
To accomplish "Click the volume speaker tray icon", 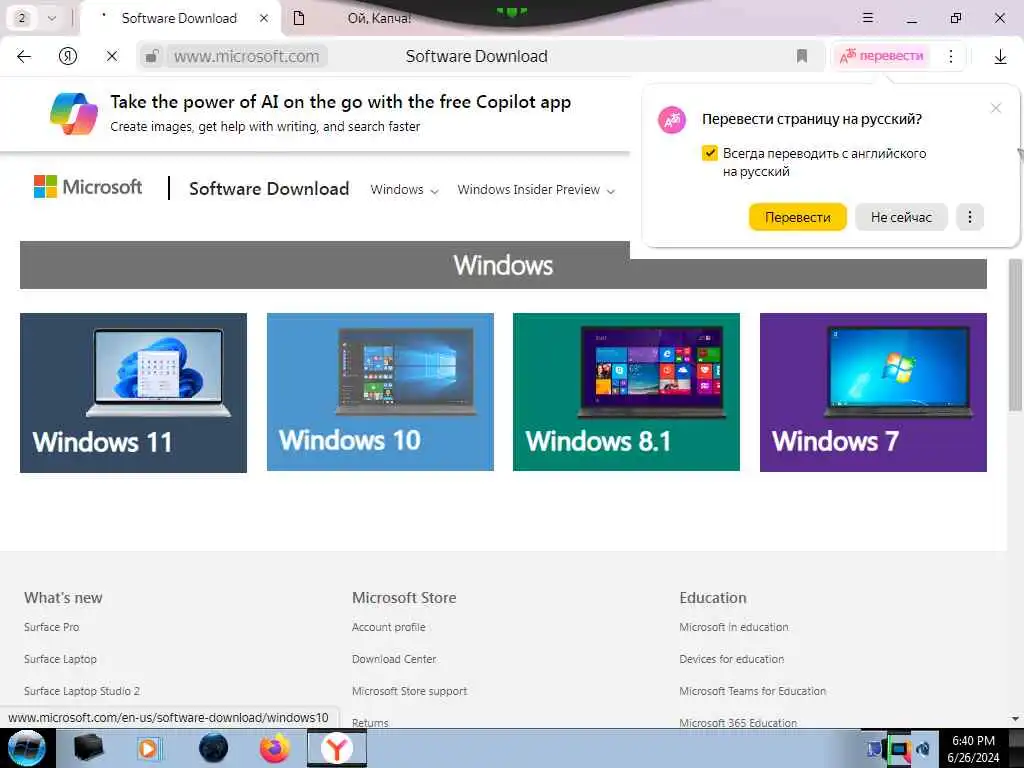I will tap(923, 750).
